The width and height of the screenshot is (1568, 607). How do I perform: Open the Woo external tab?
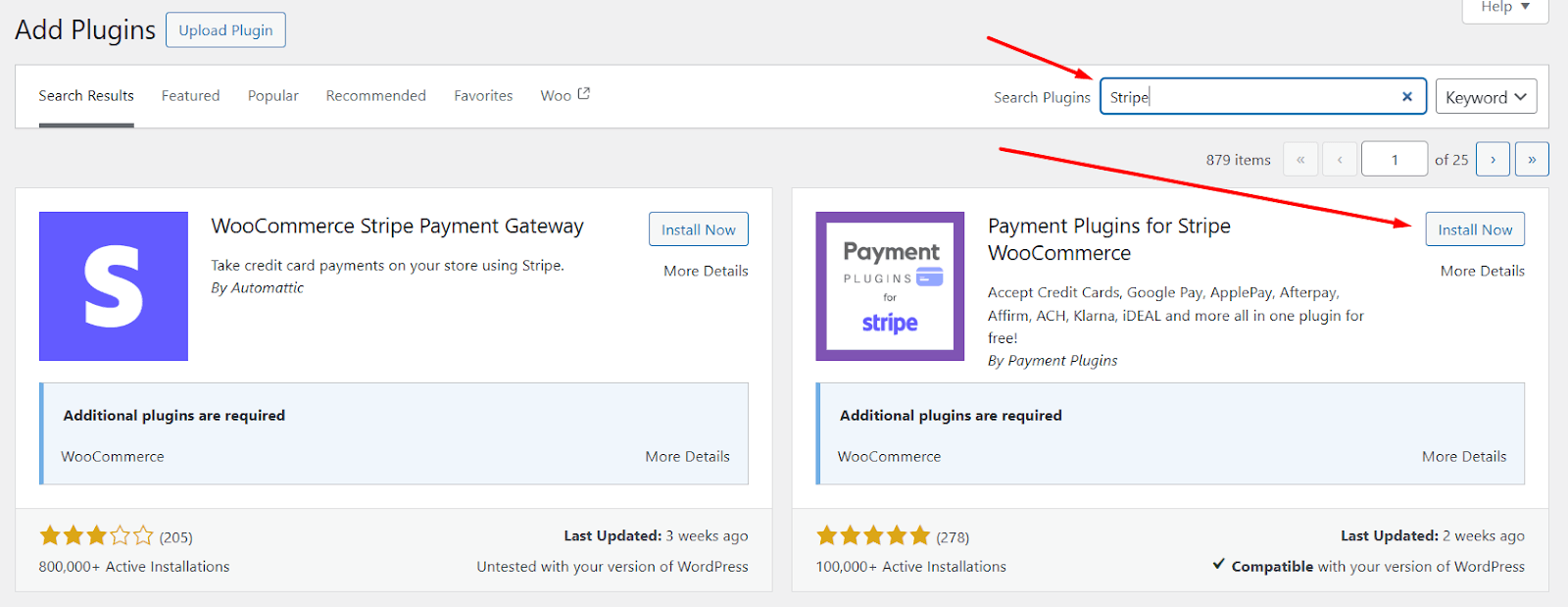[x=565, y=95]
